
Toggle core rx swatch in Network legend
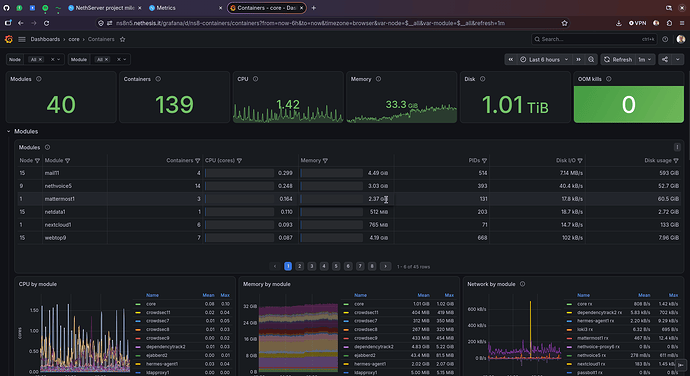click(x=569, y=304)
